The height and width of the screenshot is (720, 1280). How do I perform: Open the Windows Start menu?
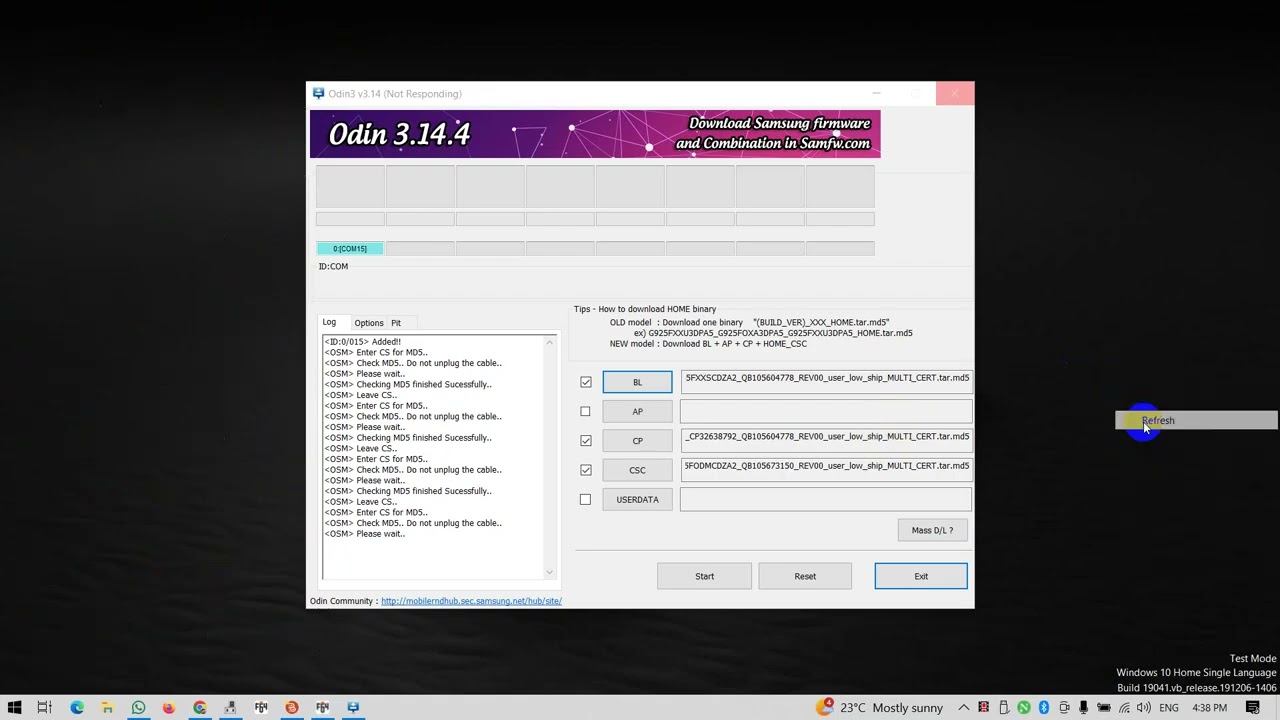tap(14, 707)
